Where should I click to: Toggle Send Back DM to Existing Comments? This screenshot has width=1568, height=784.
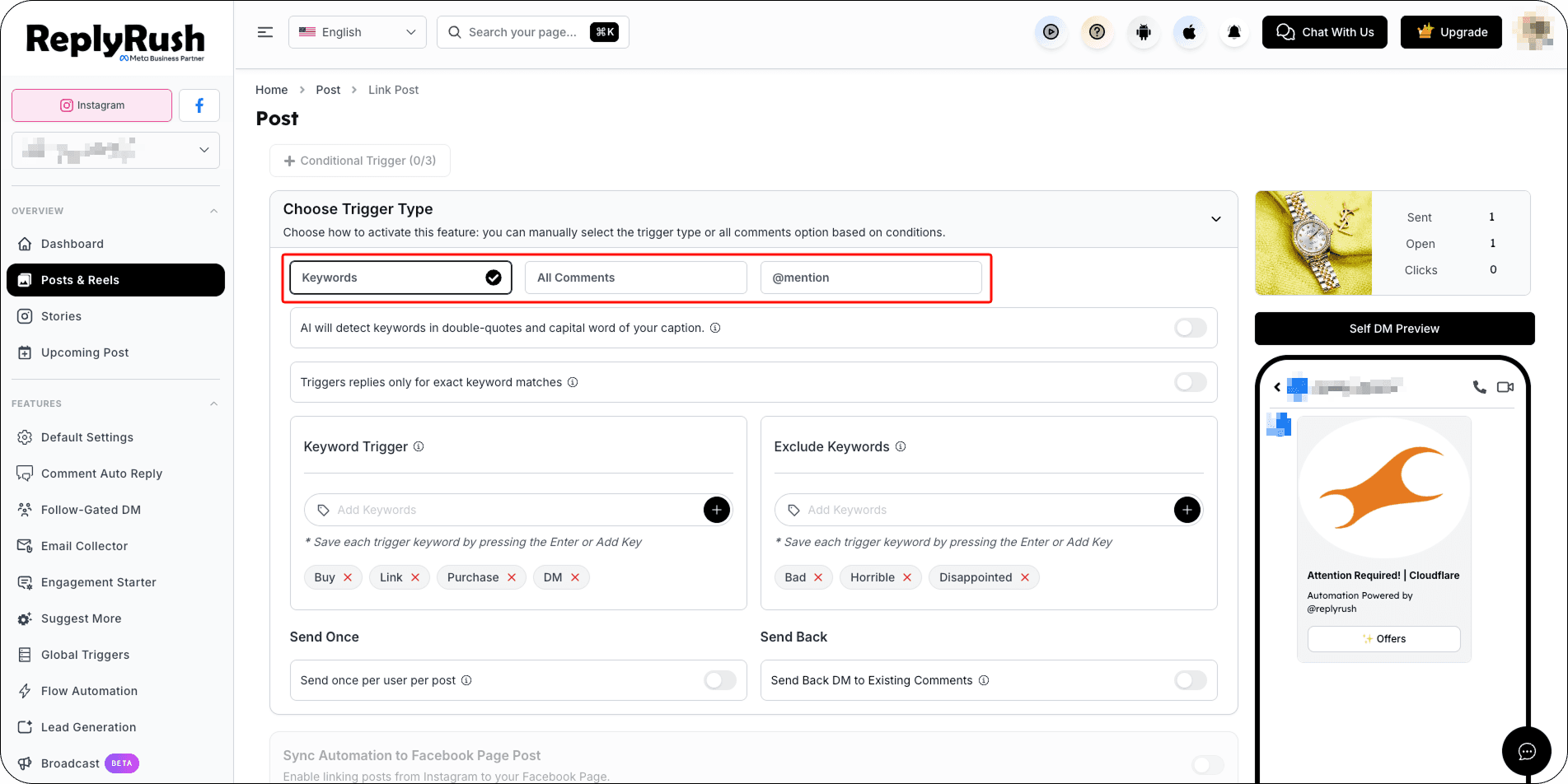click(x=1191, y=680)
